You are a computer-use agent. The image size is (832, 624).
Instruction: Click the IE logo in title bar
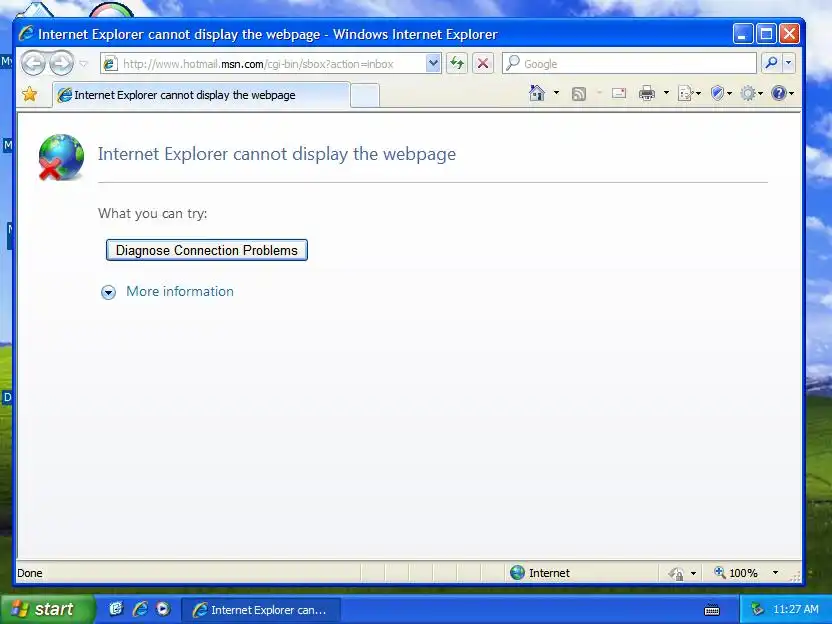pos(26,34)
